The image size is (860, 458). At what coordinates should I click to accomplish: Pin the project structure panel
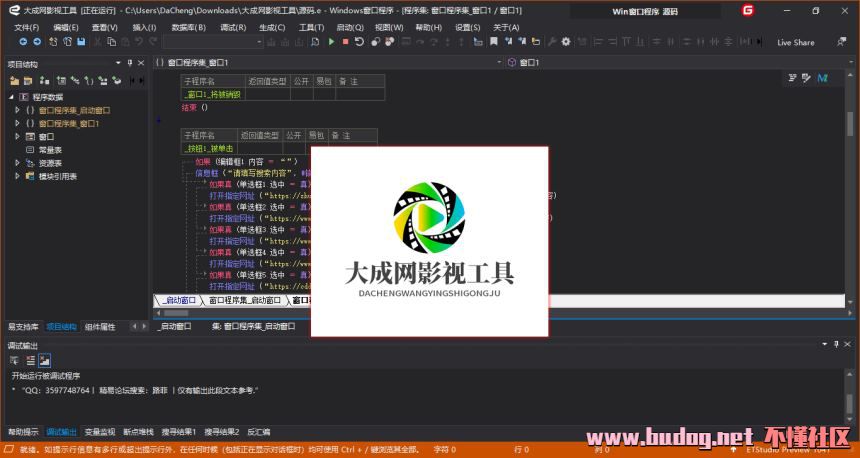click(x=130, y=63)
